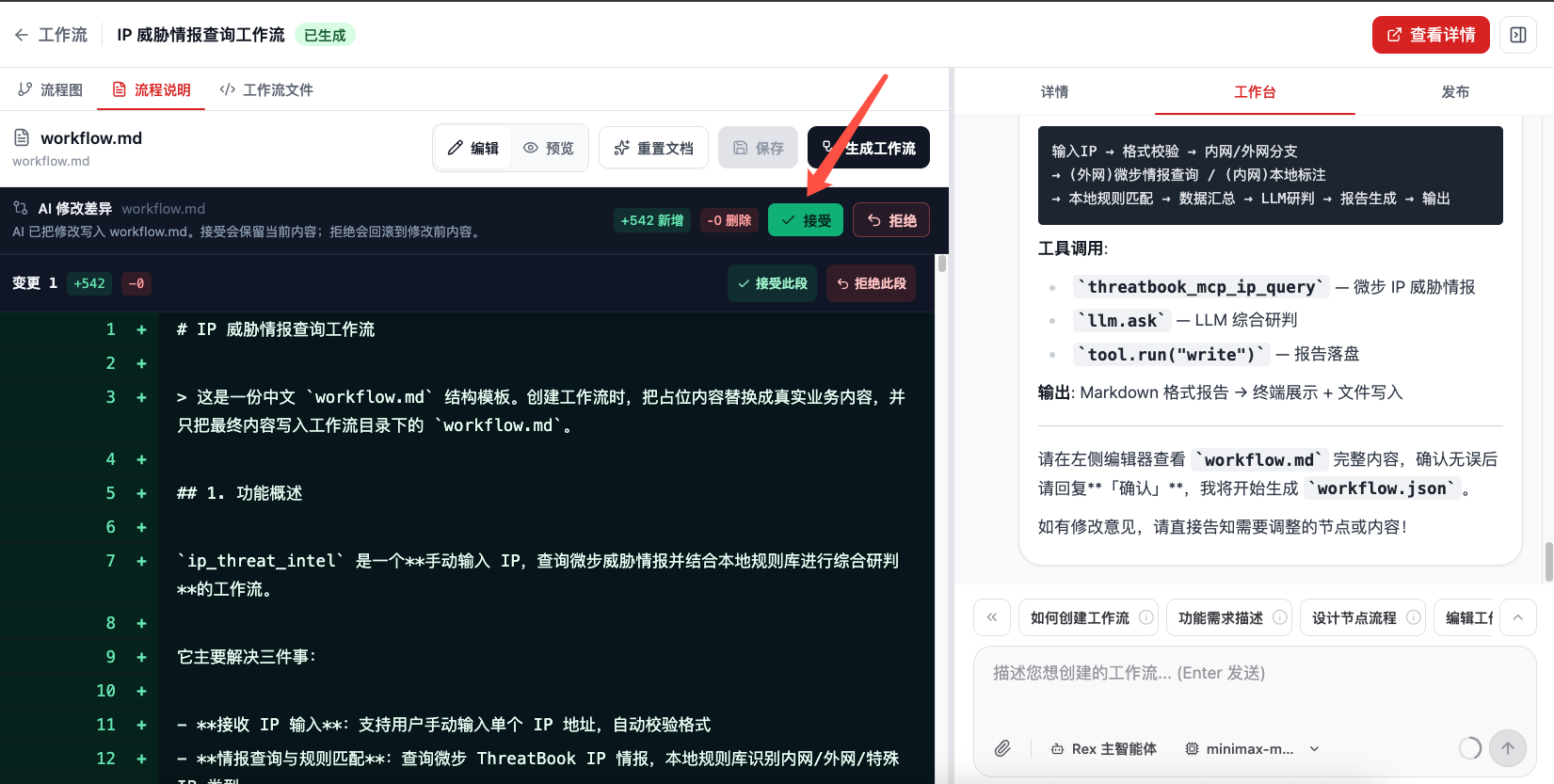Collapse quick prompts with double-chevron icon
This screenshot has width=1554, height=784.
coord(992,617)
